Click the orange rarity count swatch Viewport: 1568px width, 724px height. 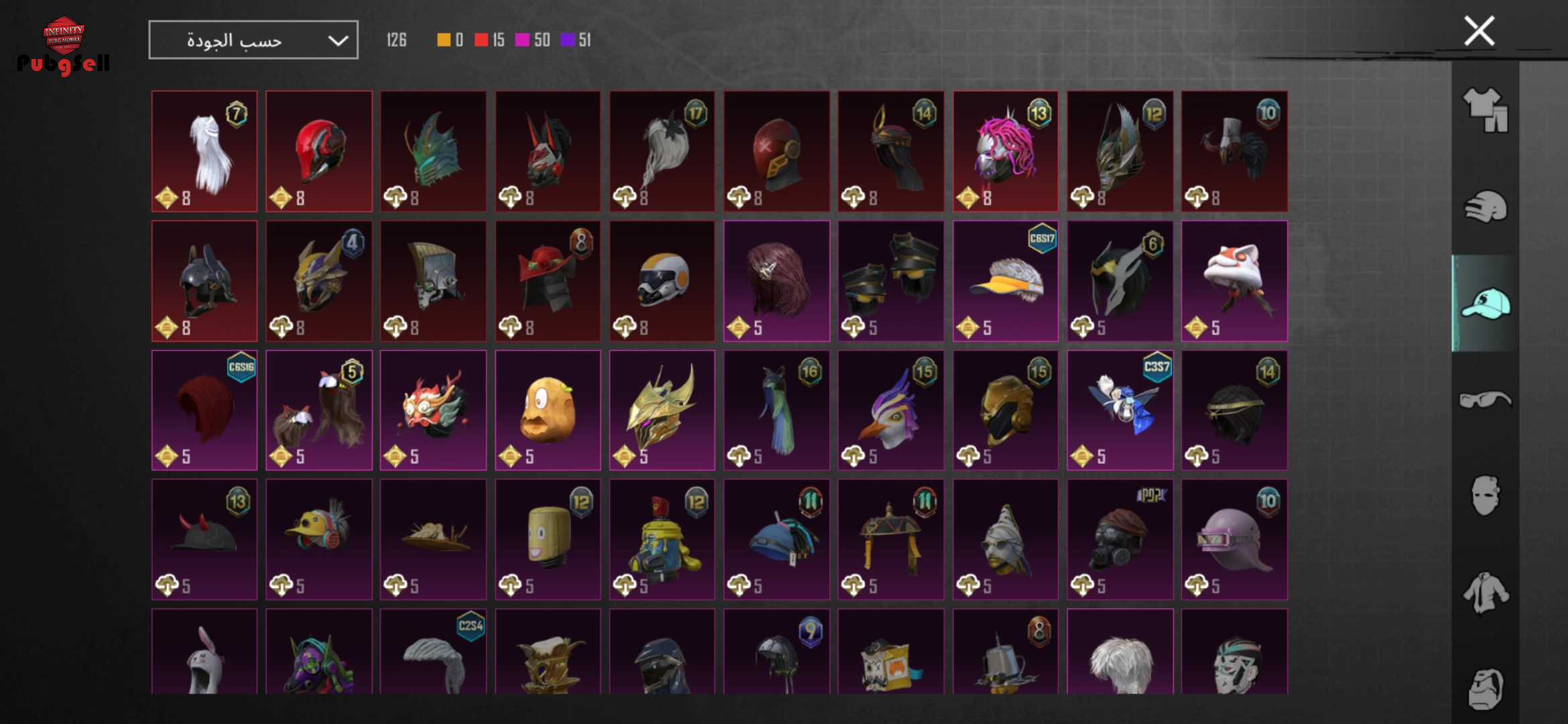(444, 40)
